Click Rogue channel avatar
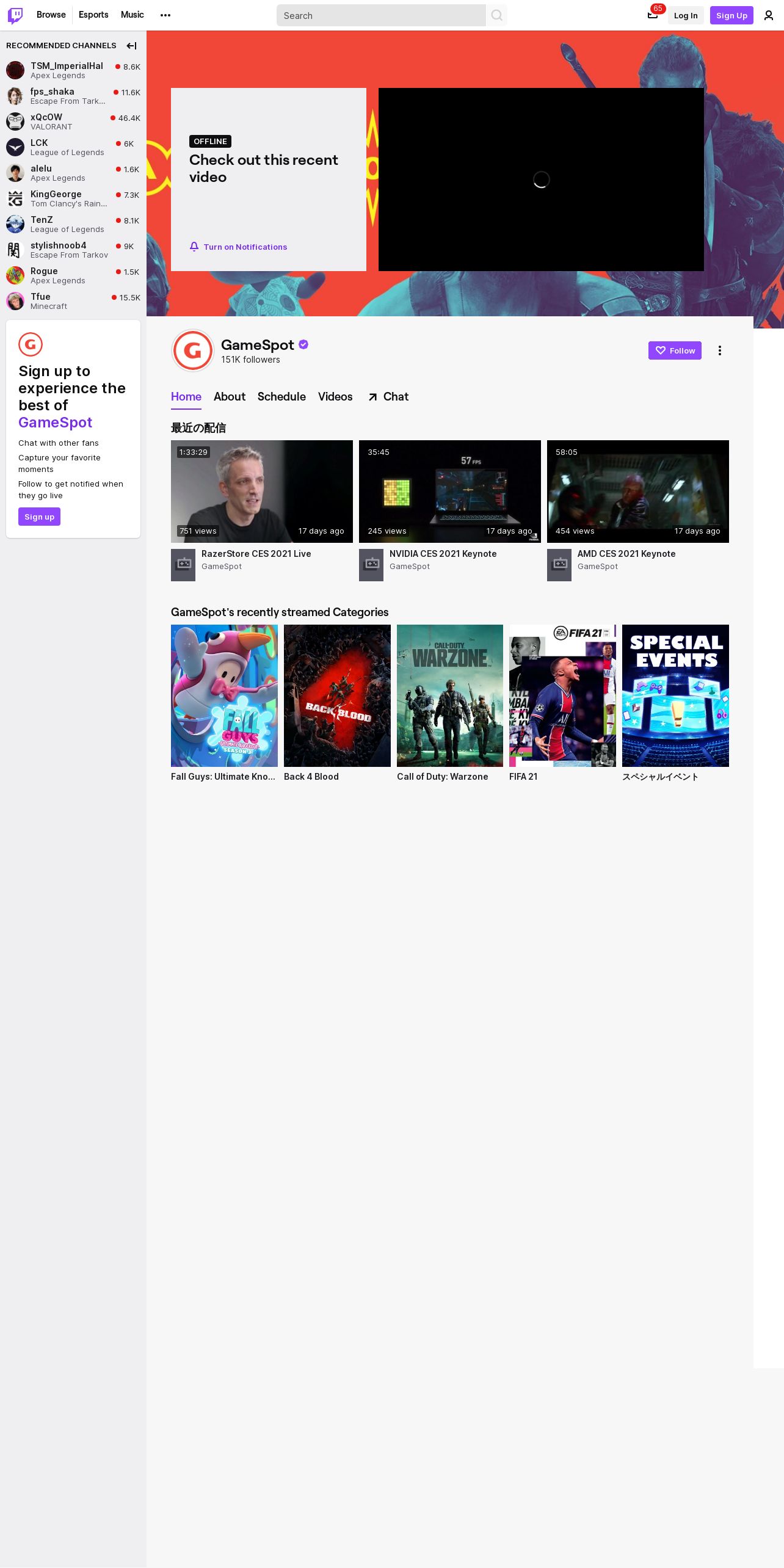This screenshot has height=1568, width=784. point(15,275)
